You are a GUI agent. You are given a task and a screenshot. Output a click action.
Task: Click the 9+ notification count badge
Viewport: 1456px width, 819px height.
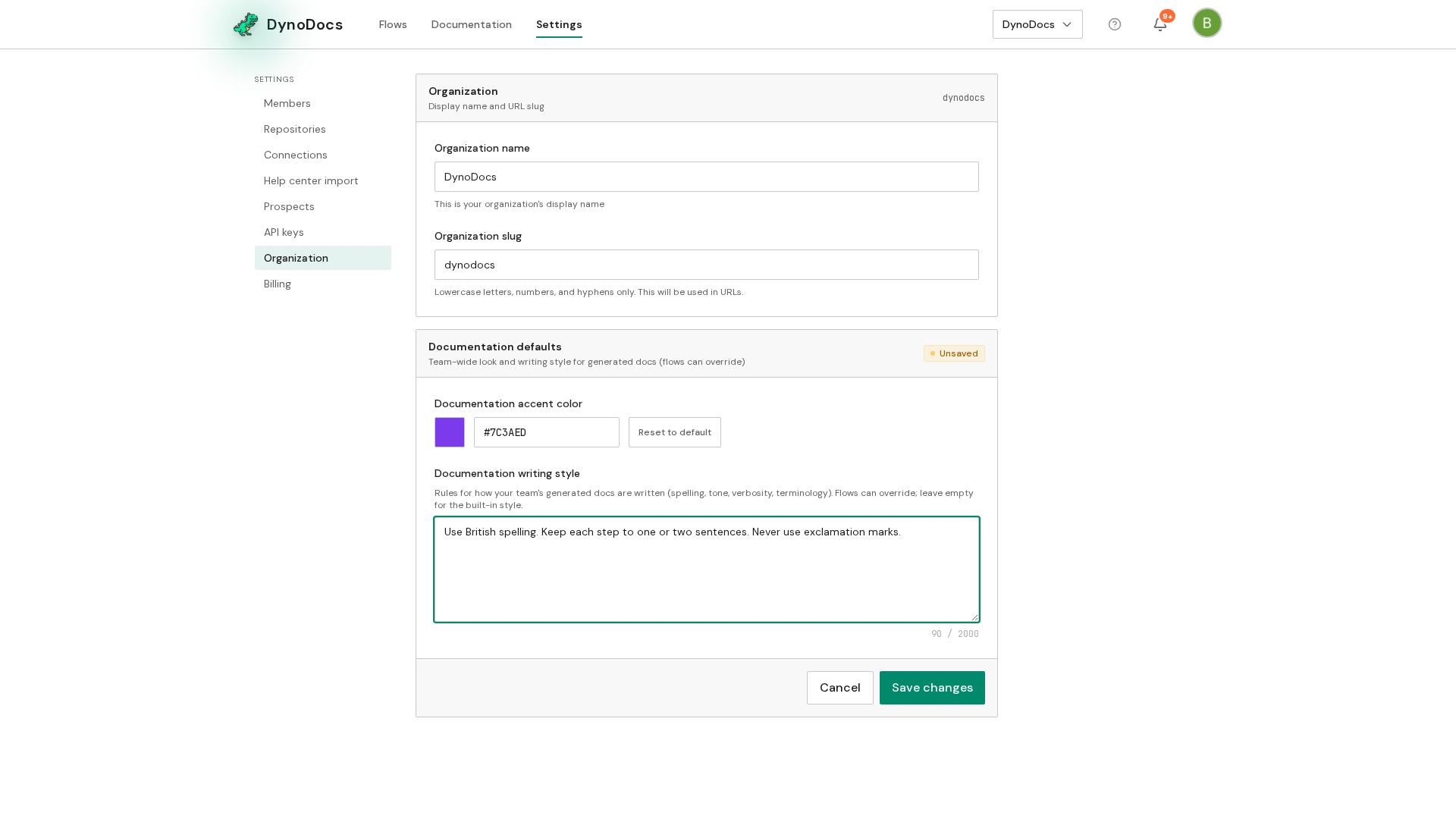click(x=1167, y=16)
